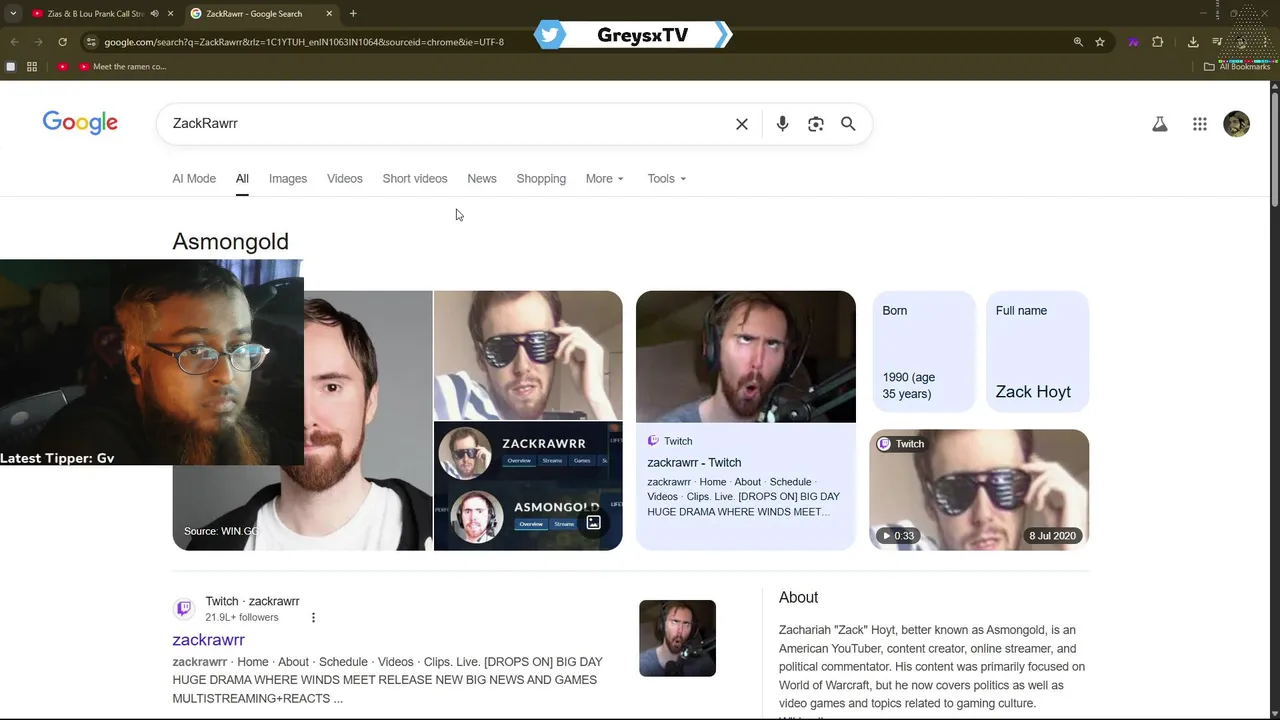Open Chrome downloads icon
The width and height of the screenshot is (1280, 720).
1193,42
